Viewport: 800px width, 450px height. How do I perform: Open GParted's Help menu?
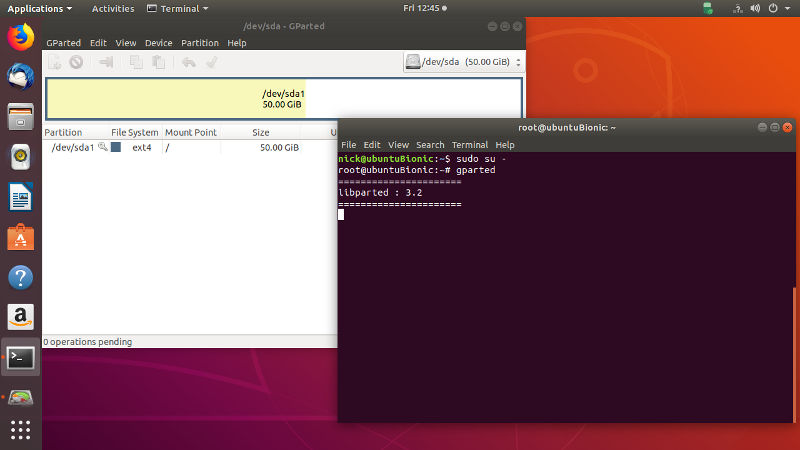(x=237, y=43)
